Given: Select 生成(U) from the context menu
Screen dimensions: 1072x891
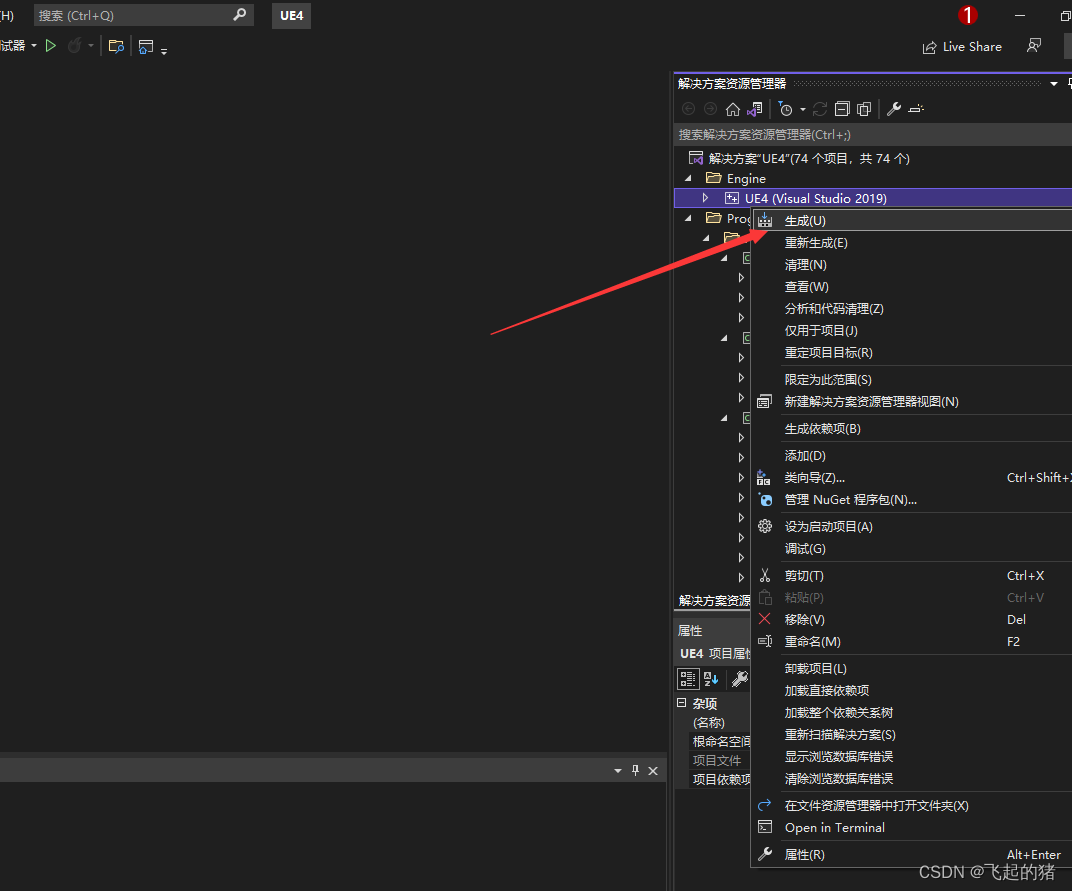Looking at the screenshot, I should 805,220.
